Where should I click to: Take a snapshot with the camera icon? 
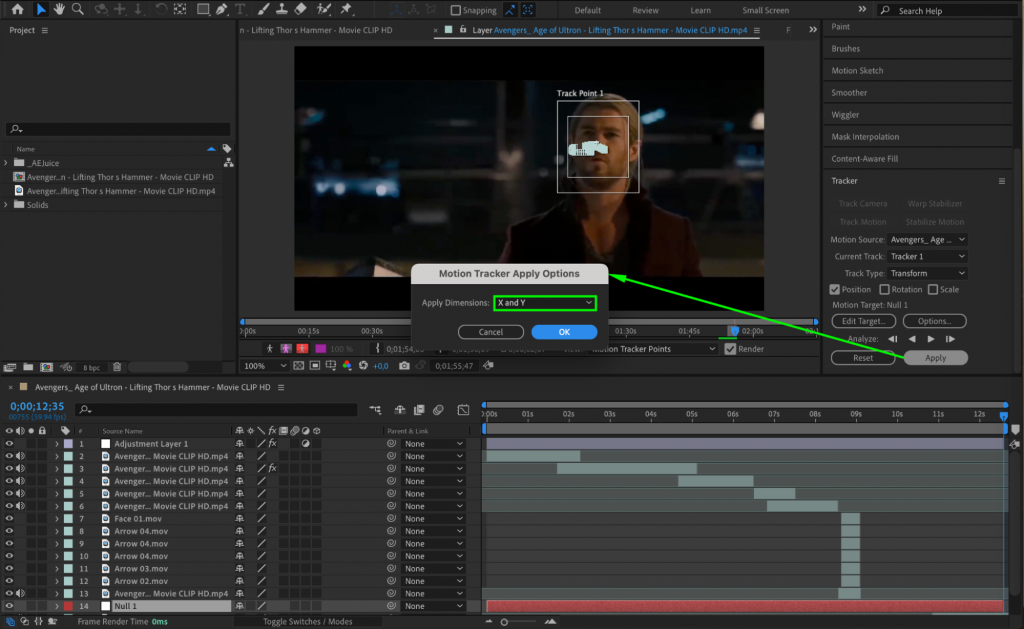404,365
